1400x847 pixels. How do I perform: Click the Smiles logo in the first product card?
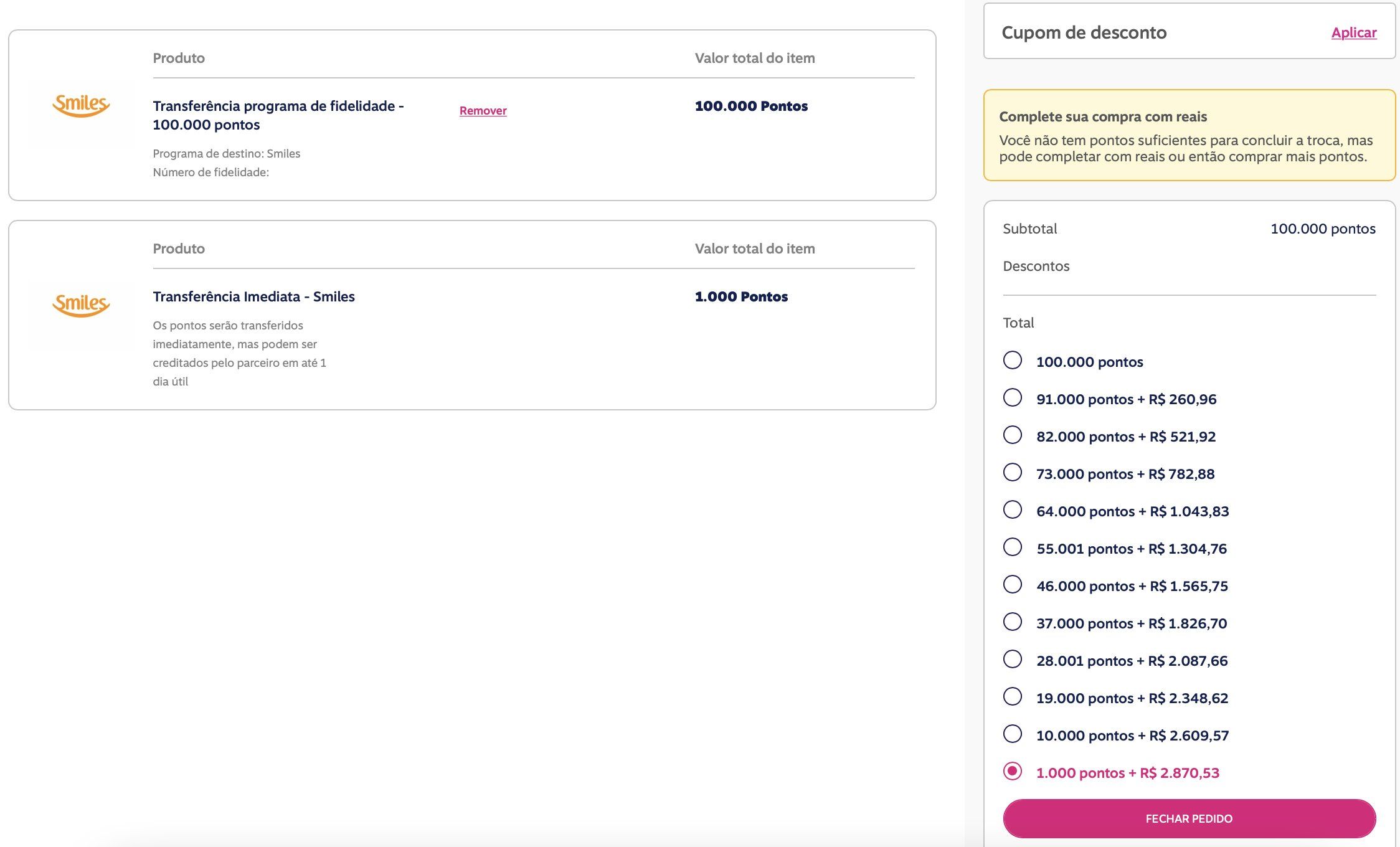point(81,106)
